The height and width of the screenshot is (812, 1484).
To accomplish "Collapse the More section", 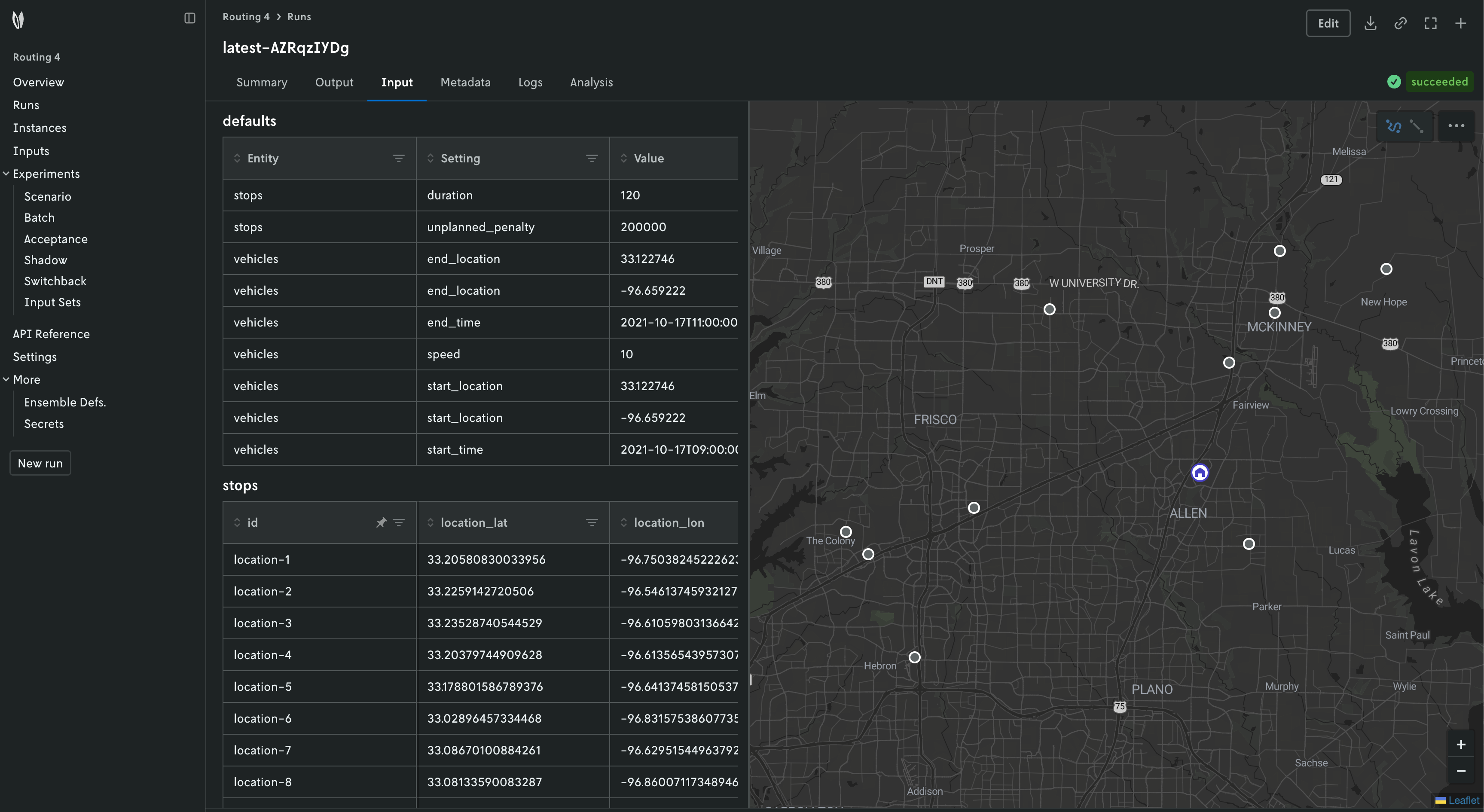I will 6,379.
